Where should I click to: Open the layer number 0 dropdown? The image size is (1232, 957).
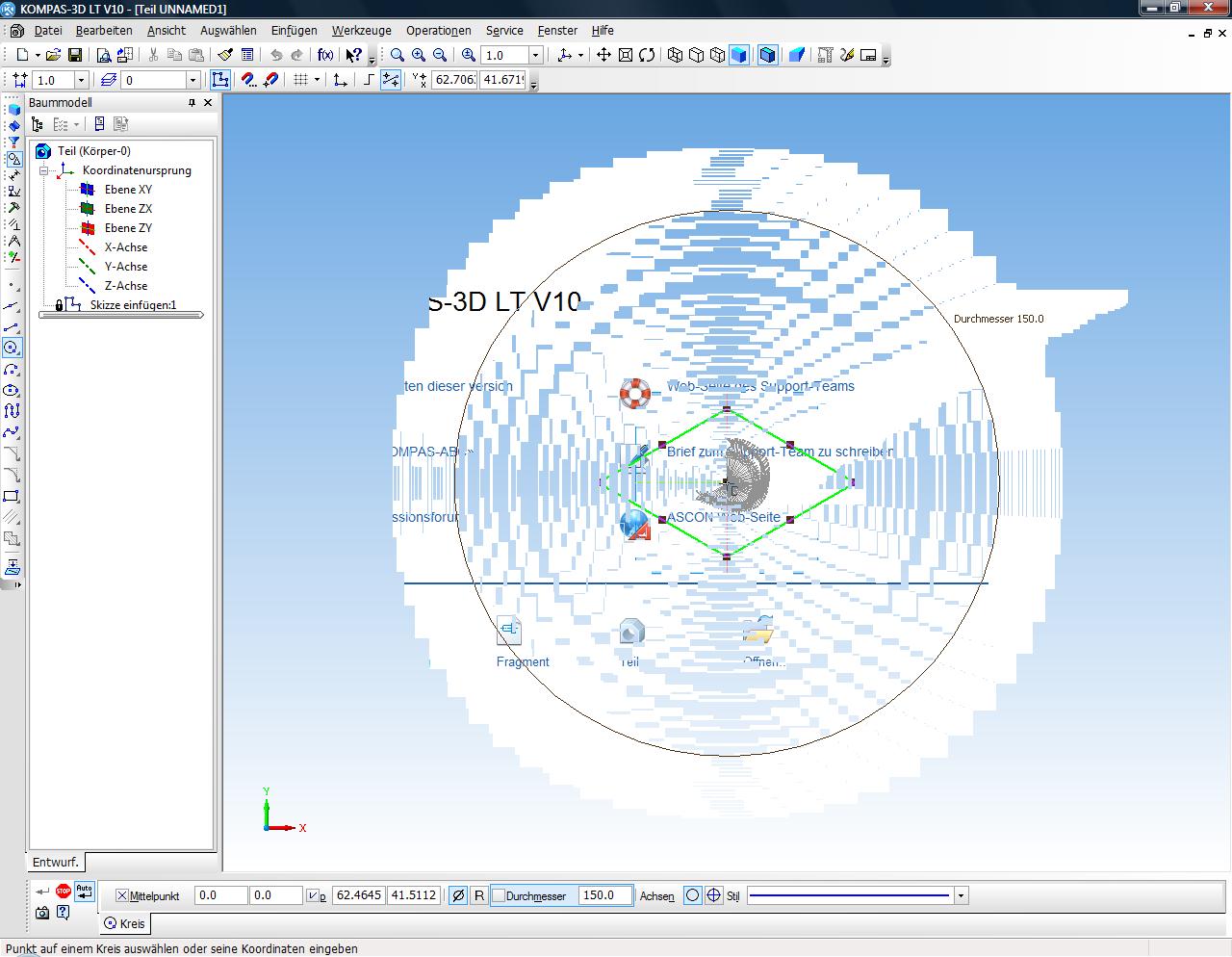tap(192, 80)
